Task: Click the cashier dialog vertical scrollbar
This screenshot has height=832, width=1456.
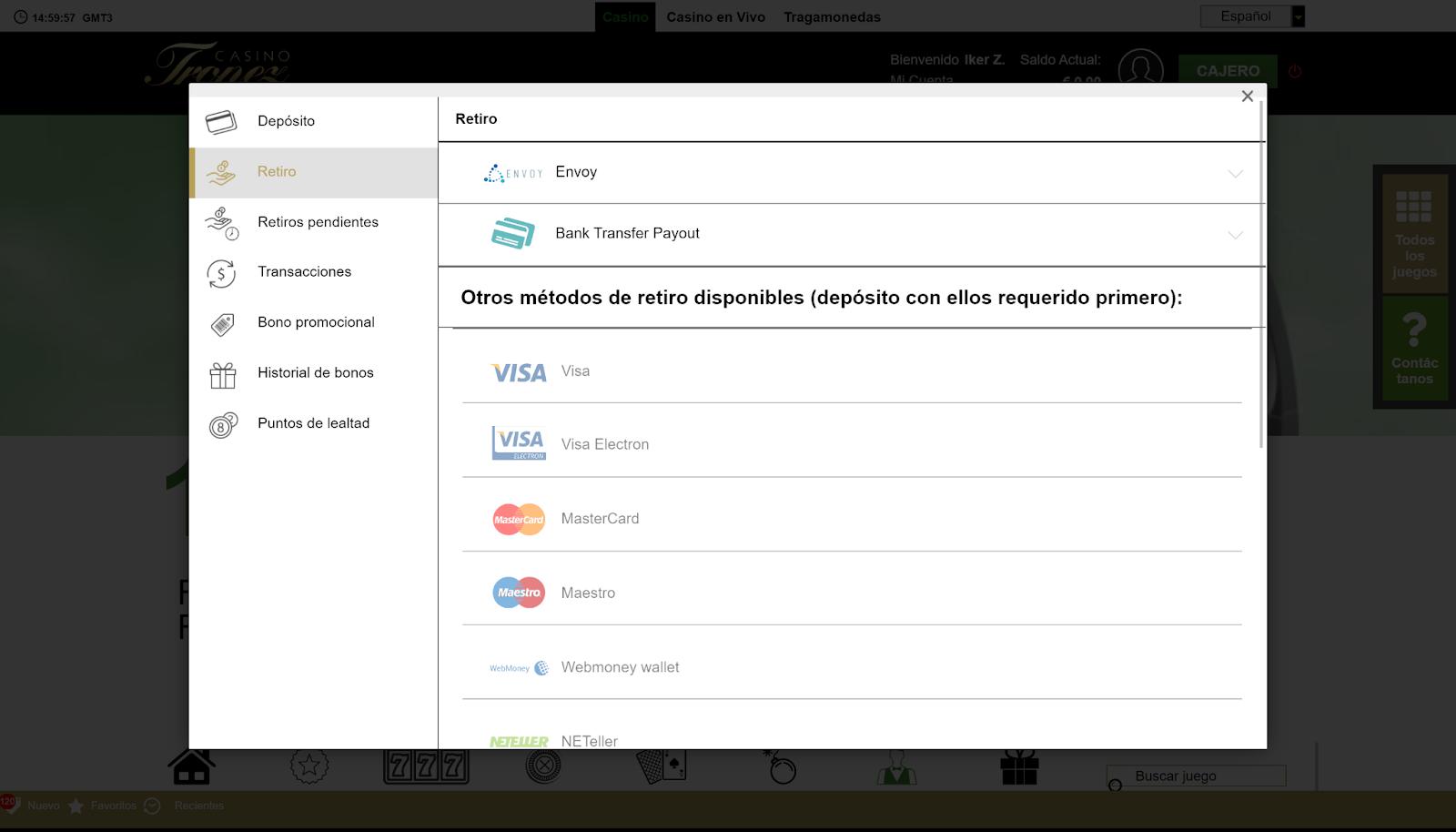Action: tap(1261, 275)
